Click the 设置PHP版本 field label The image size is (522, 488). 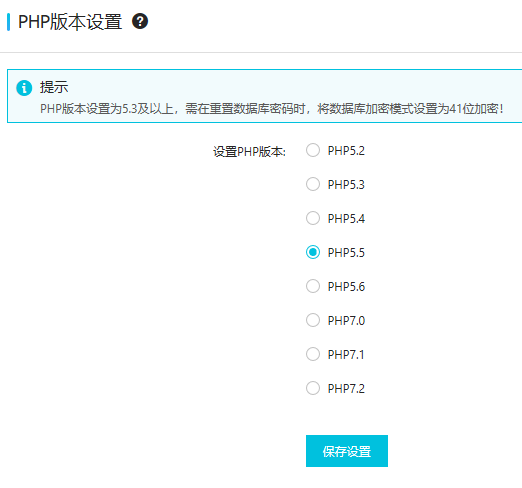[x=249, y=152]
